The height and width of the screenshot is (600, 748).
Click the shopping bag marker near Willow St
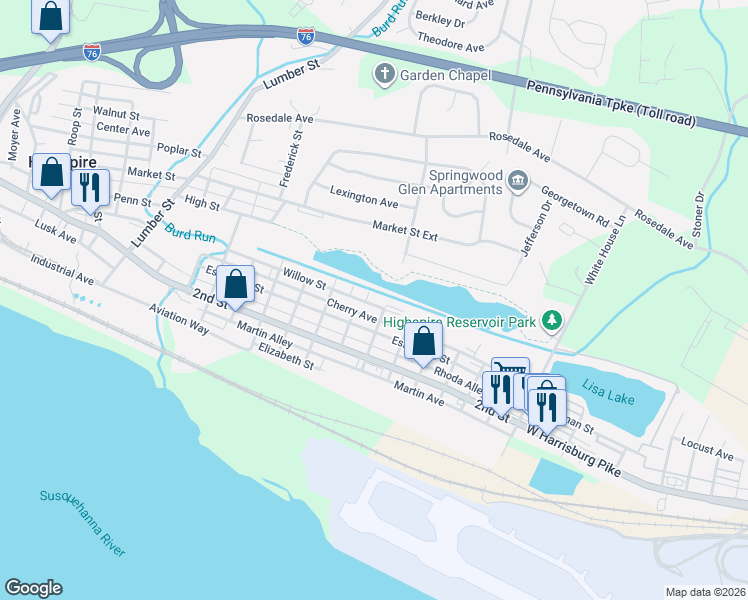point(235,288)
